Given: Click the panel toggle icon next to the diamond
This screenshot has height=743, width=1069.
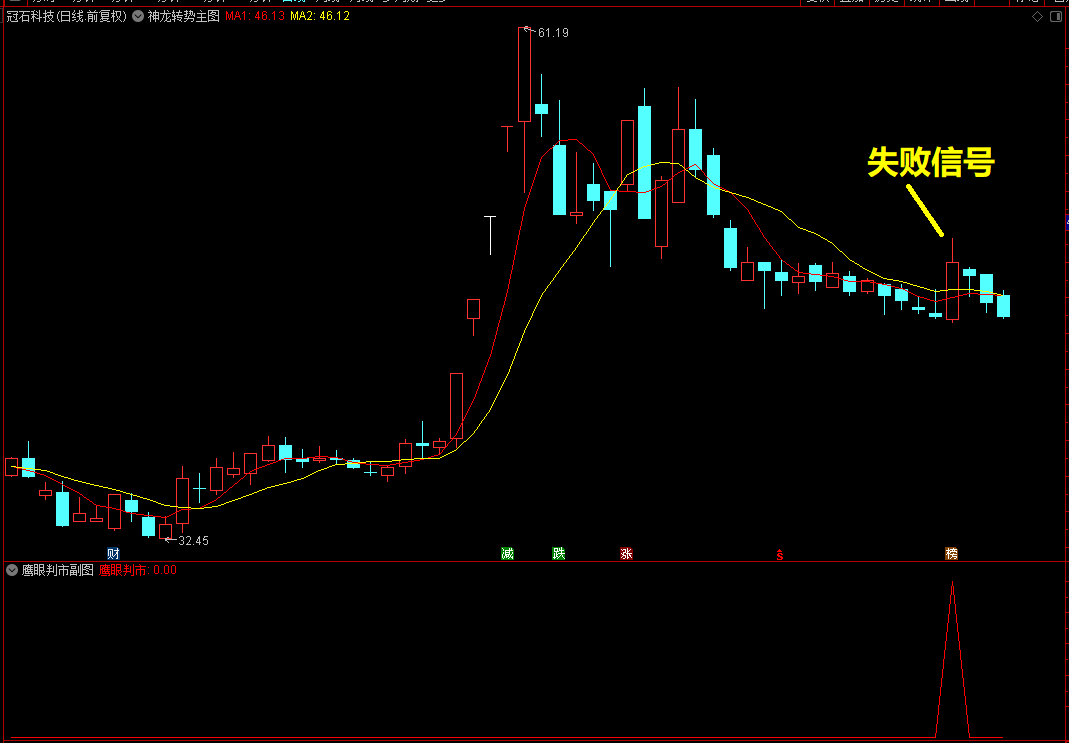Looking at the screenshot, I should [x=1057, y=16].
